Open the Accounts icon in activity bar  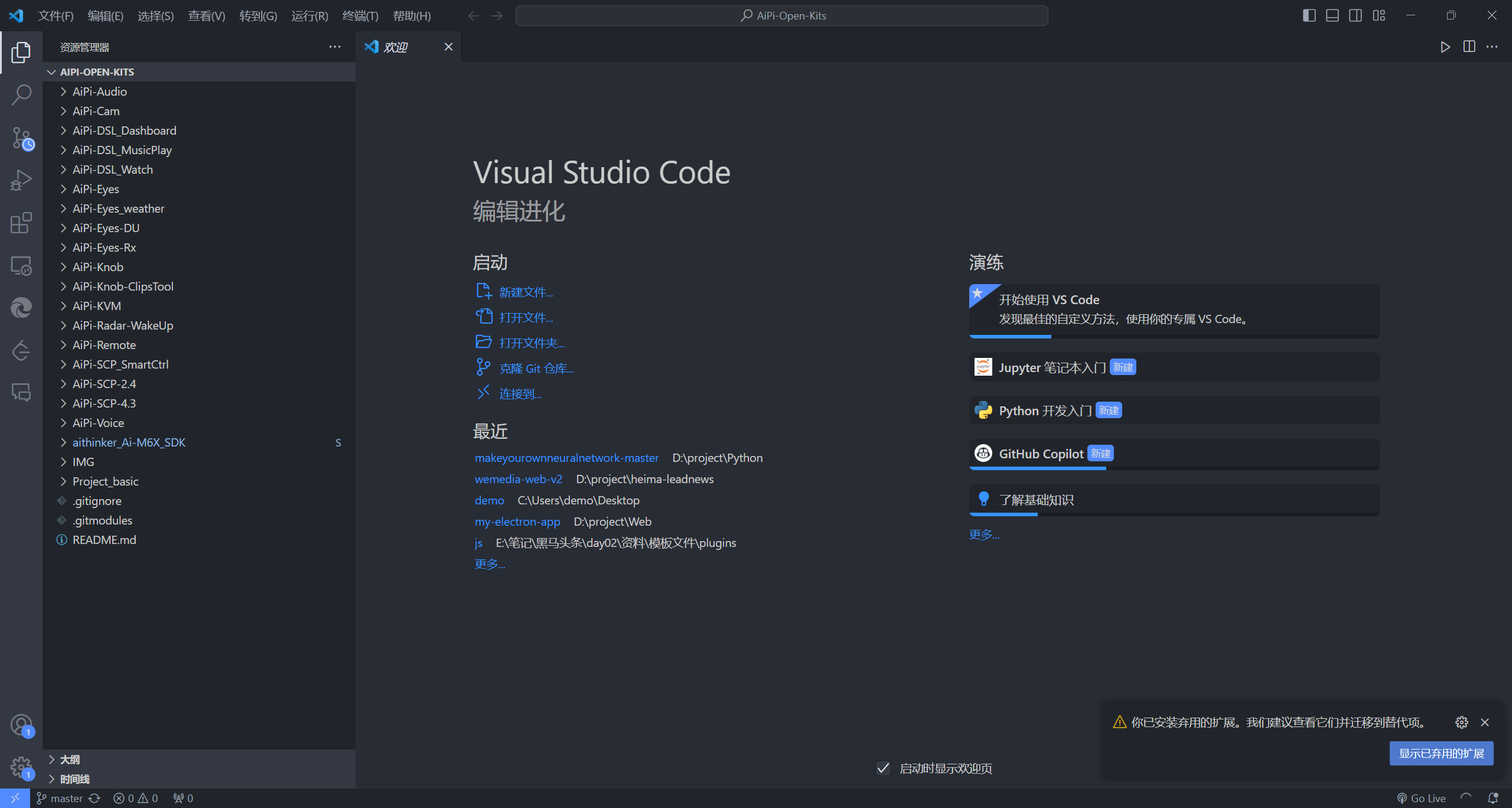point(21,725)
